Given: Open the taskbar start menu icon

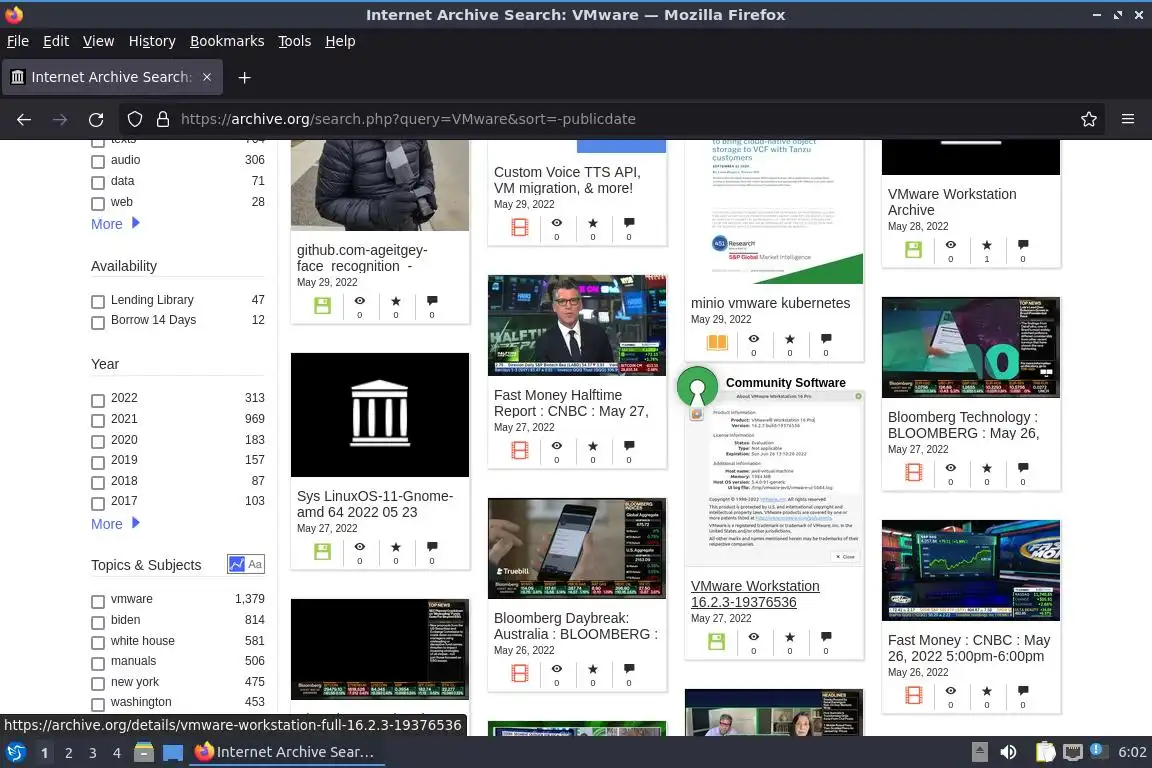Looking at the screenshot, I should pyautogui.click(x=15, y=752).
